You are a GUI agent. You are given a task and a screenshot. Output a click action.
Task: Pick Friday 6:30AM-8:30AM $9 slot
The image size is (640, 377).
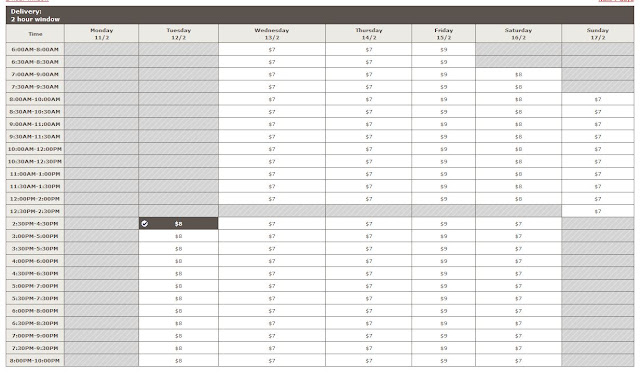tap(444, 62)
